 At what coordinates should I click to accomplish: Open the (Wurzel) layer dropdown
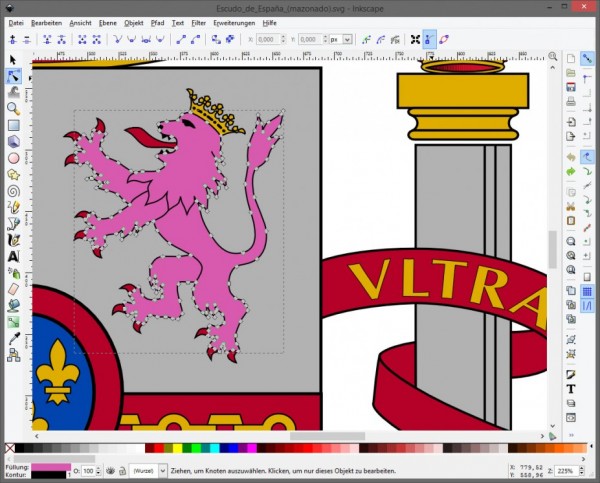[151, 470]
